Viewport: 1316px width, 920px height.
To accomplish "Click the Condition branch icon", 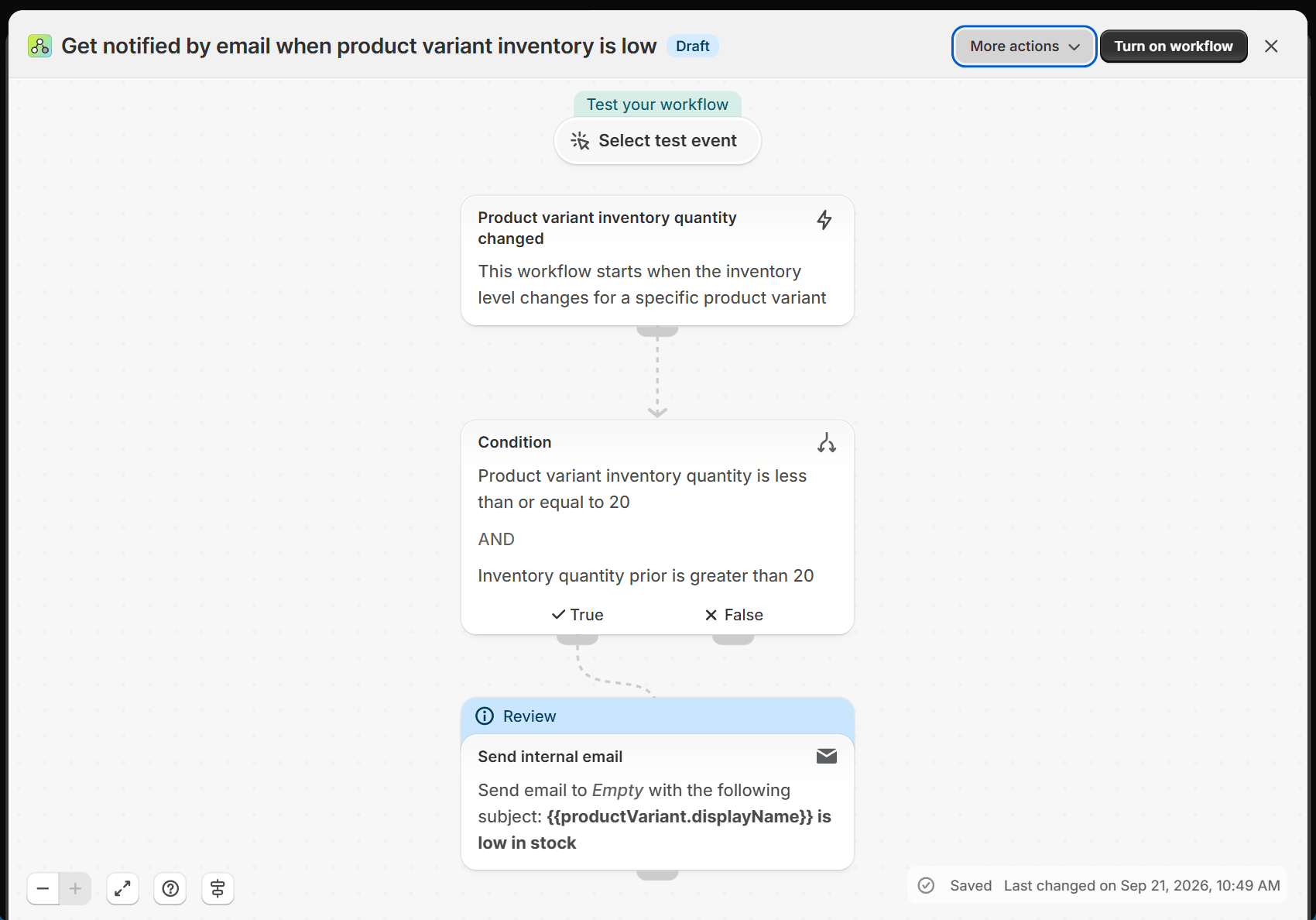I will point(827,443).
